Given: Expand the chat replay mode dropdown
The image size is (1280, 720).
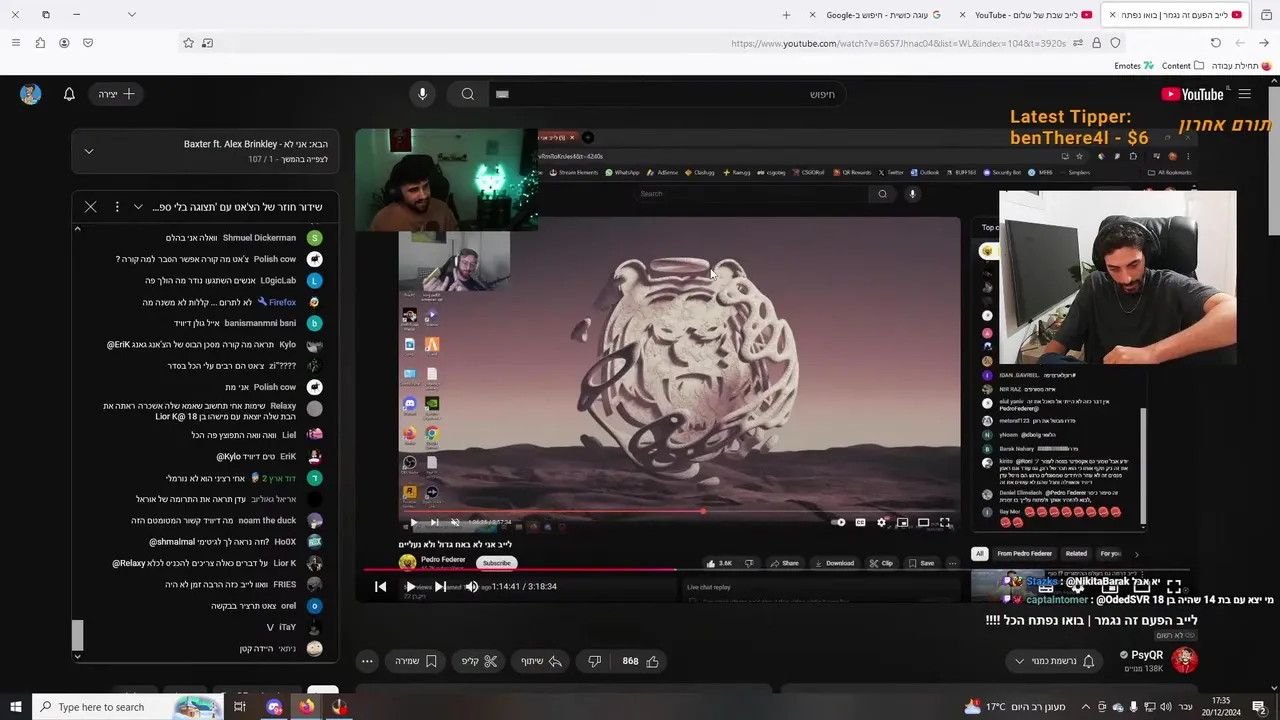Looking at the screenshot, I should [x=138, y=207].
